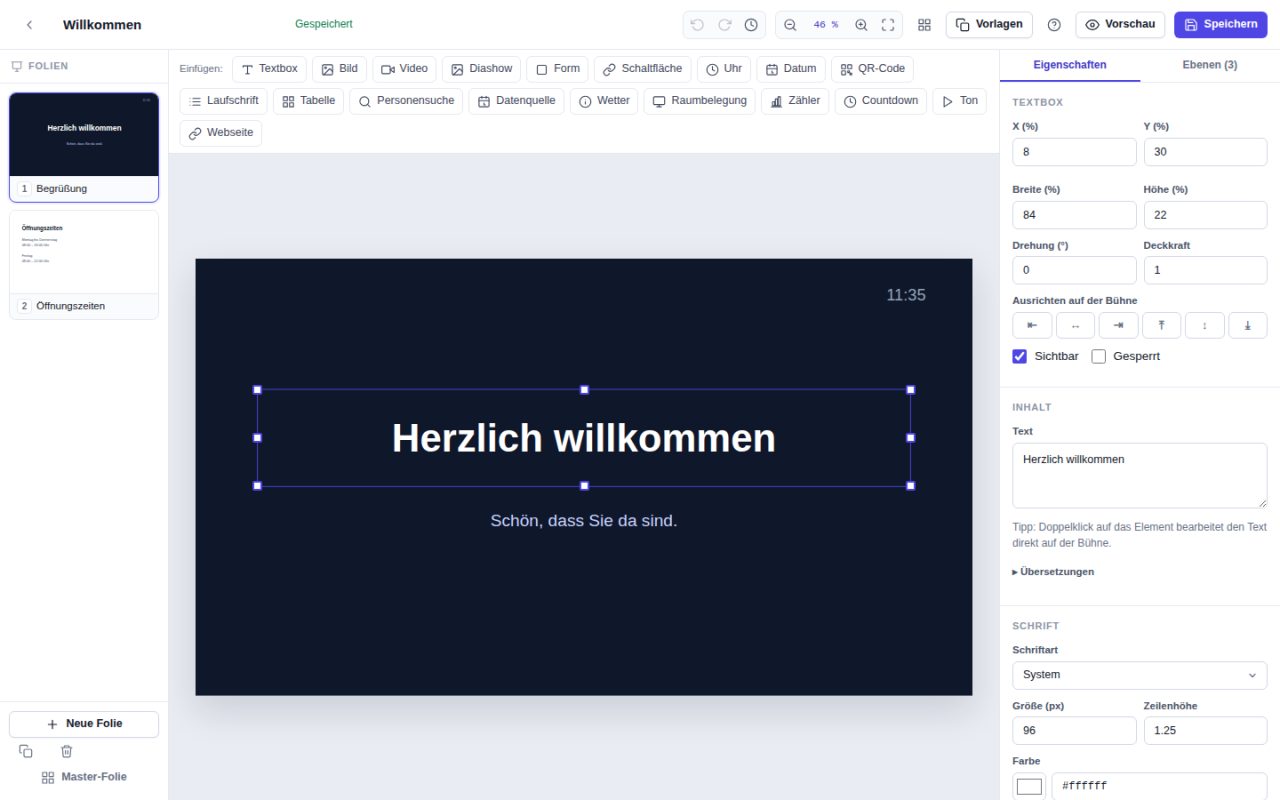Undo the last change
Screen dimensions: 1280x800
697,25
